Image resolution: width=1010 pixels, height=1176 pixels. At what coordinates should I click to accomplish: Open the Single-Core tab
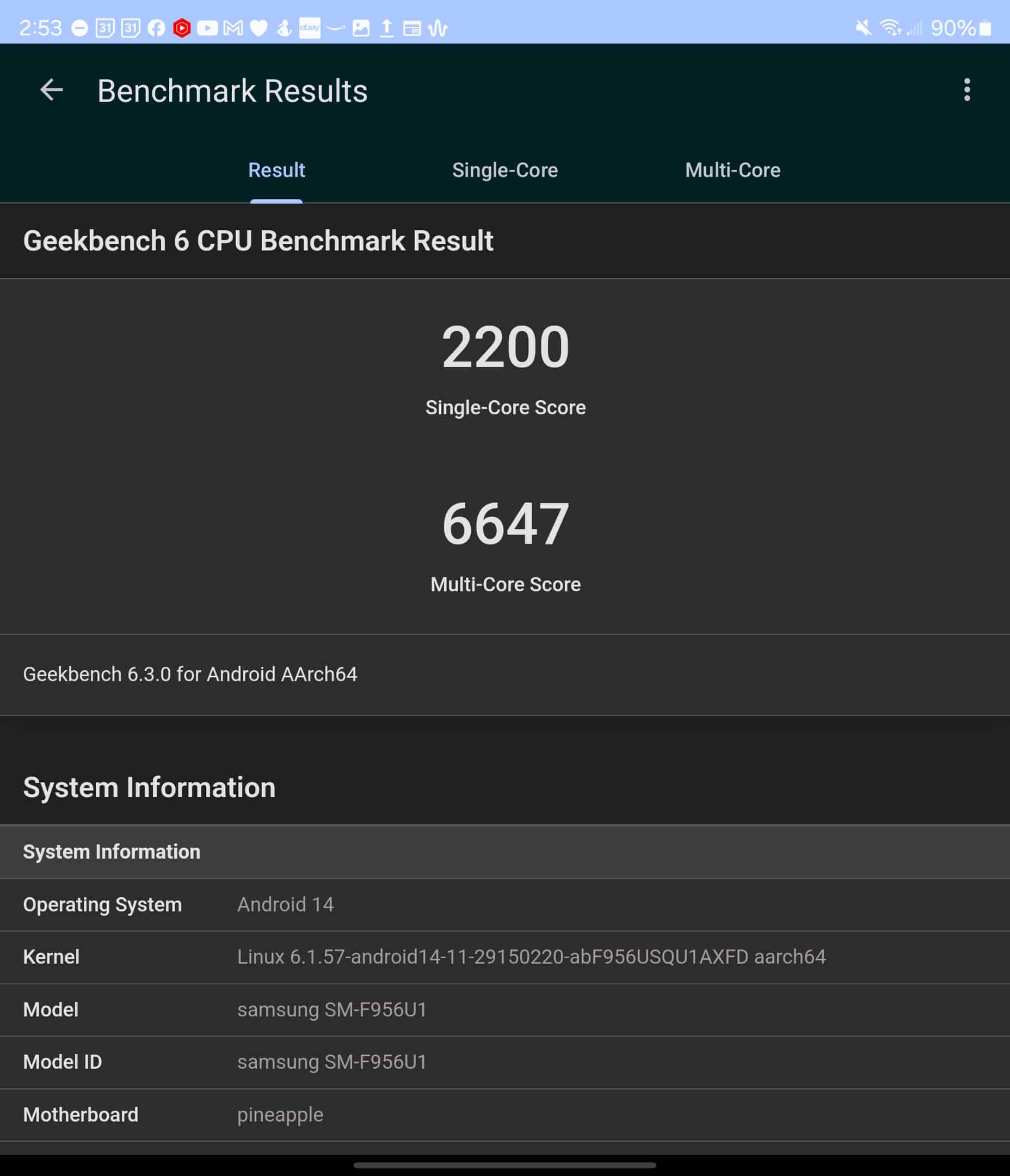click(x=505, y=170)
